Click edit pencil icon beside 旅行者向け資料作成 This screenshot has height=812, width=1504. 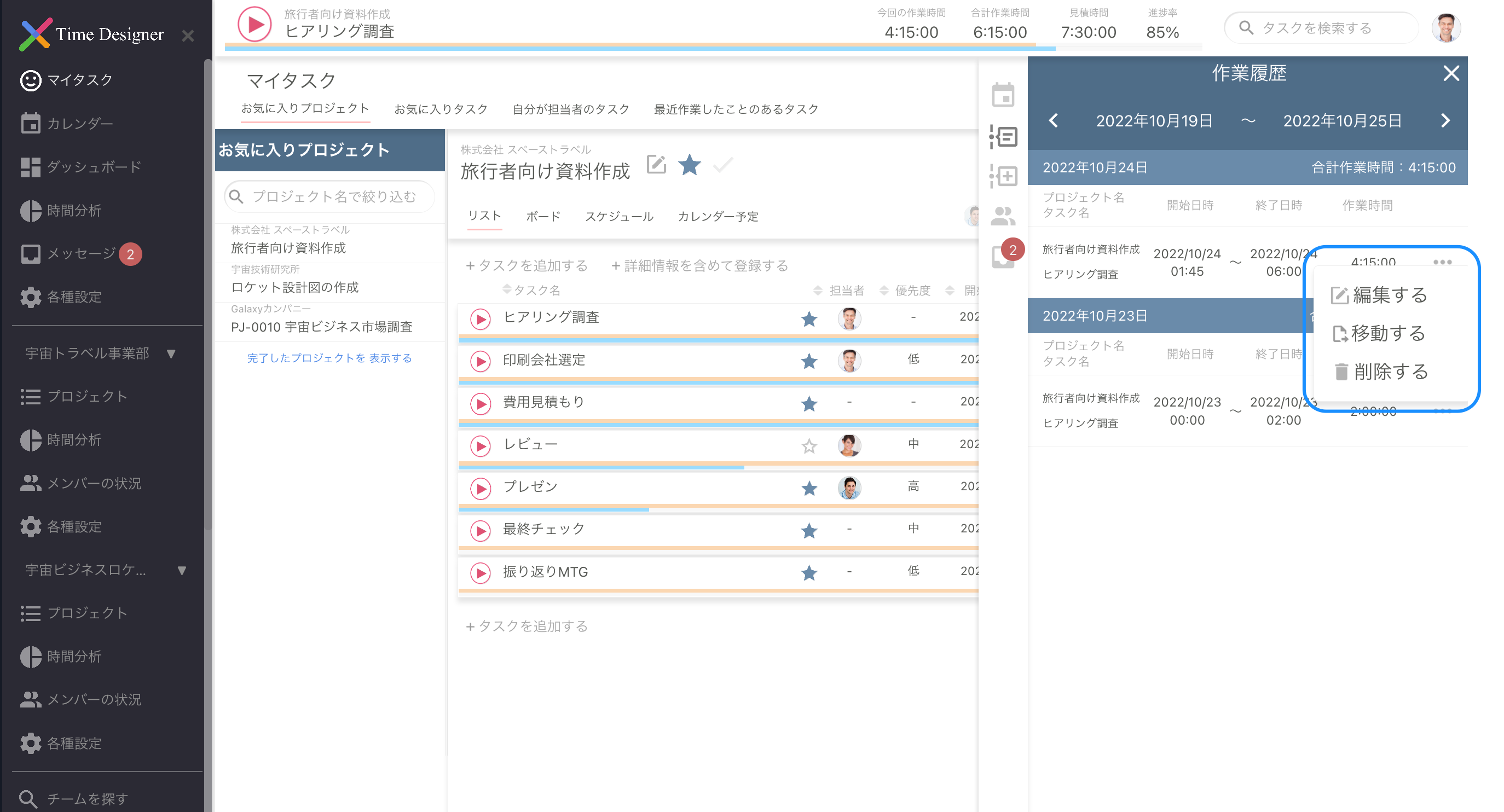coord(656,165)
